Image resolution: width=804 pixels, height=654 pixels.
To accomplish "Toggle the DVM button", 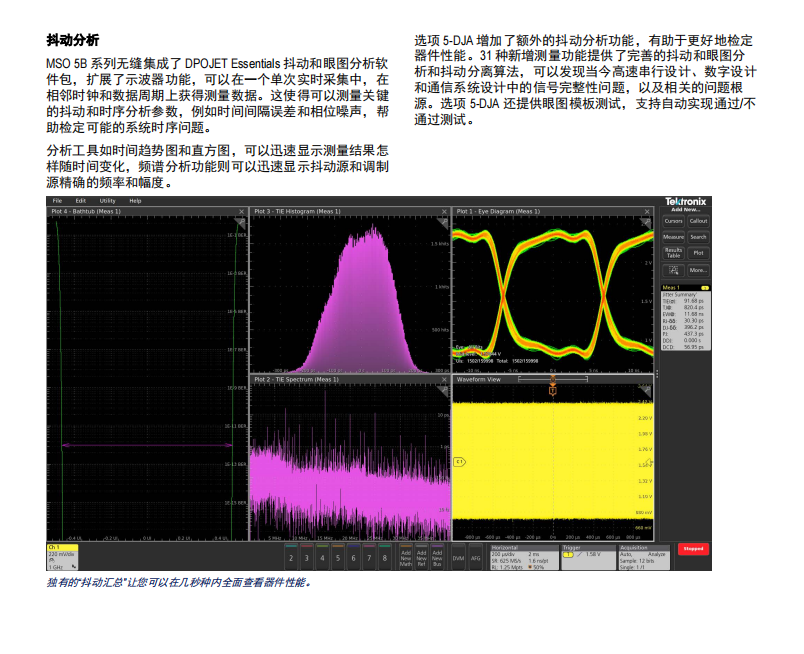I will tap(458, 558).
